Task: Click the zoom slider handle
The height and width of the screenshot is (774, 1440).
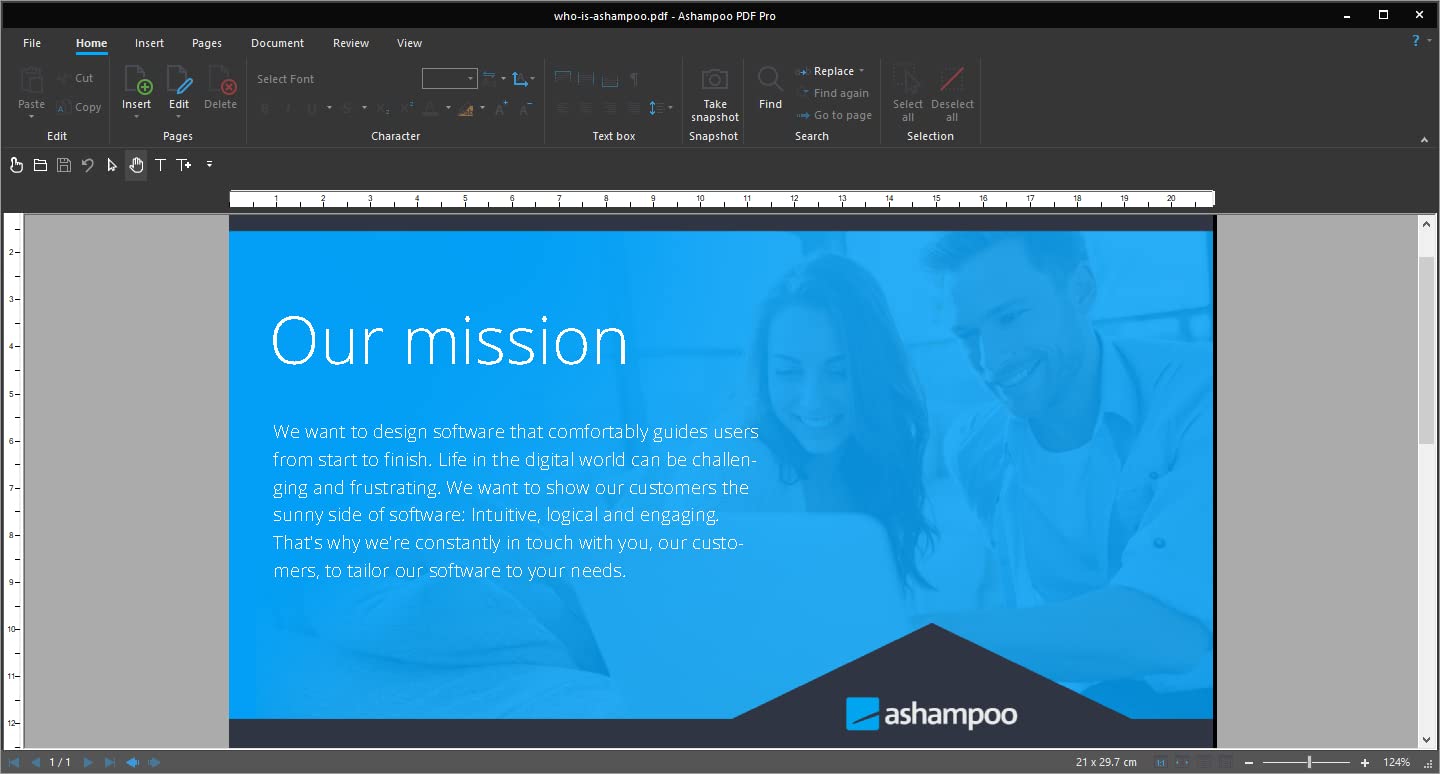Action: (x=1309, y=763)
